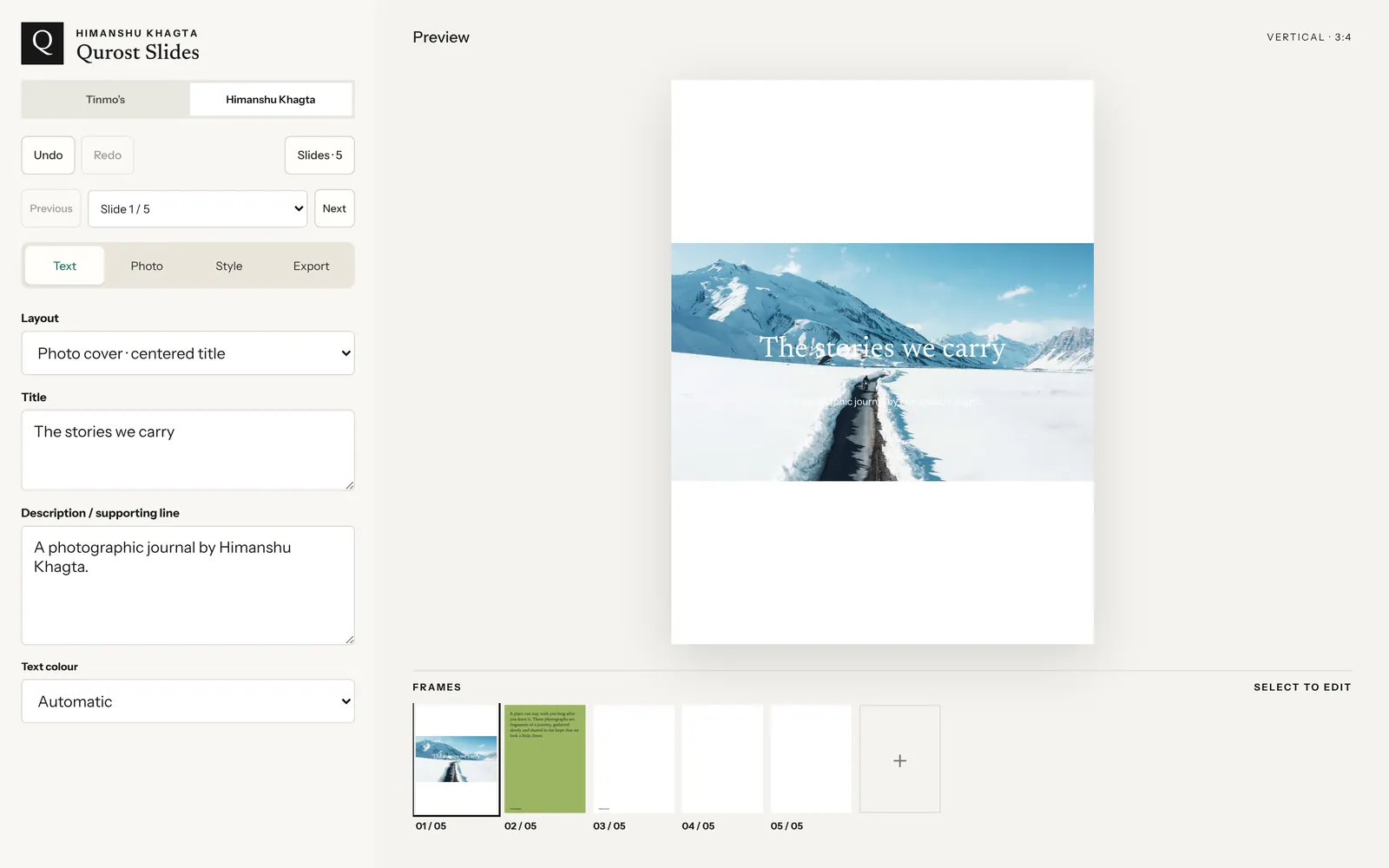Click the Redo button
The height and width of the screenshot is (868, 1389).
[108, 155]
